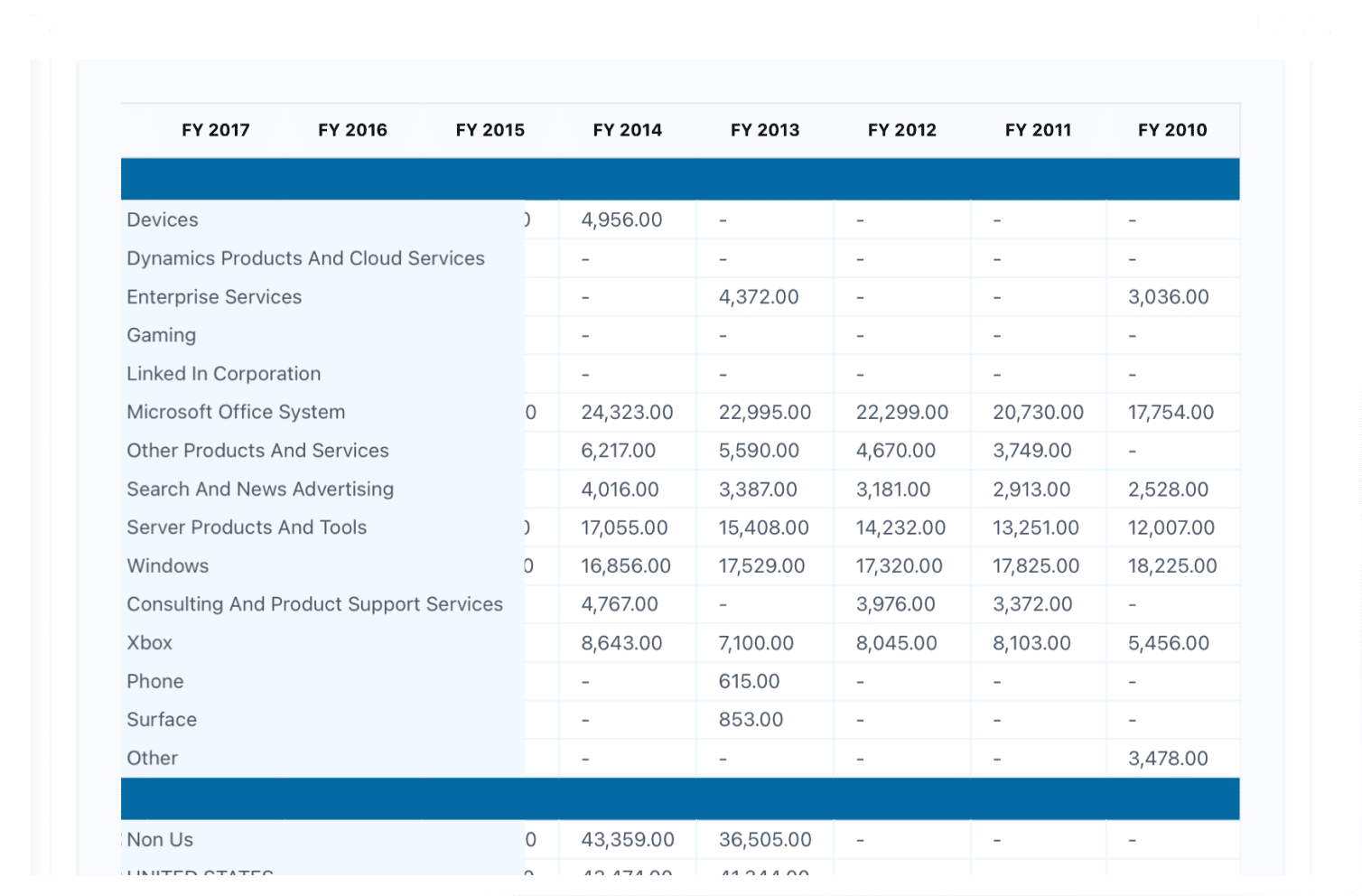Click Server Products value 13,251.00
Screen dimensions: 1362x896
(1036, 527)
